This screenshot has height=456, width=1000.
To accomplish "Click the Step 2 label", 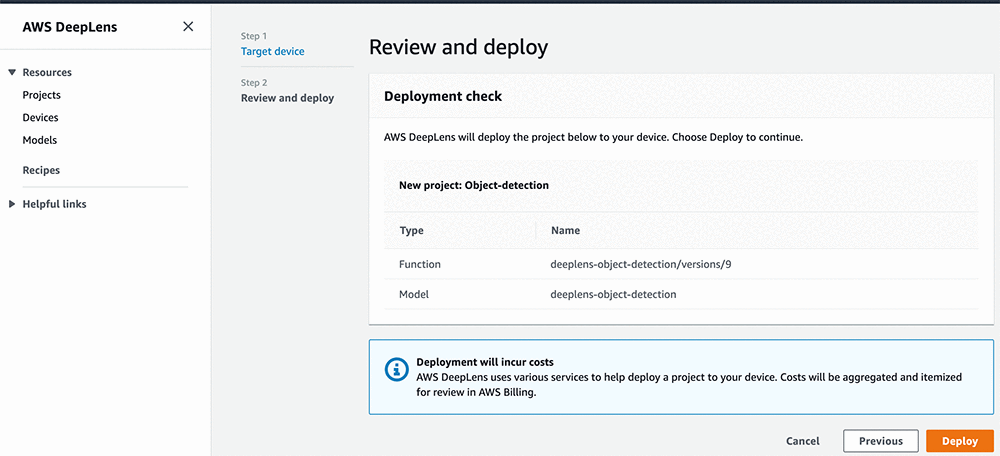I will [x=254, y=83].
